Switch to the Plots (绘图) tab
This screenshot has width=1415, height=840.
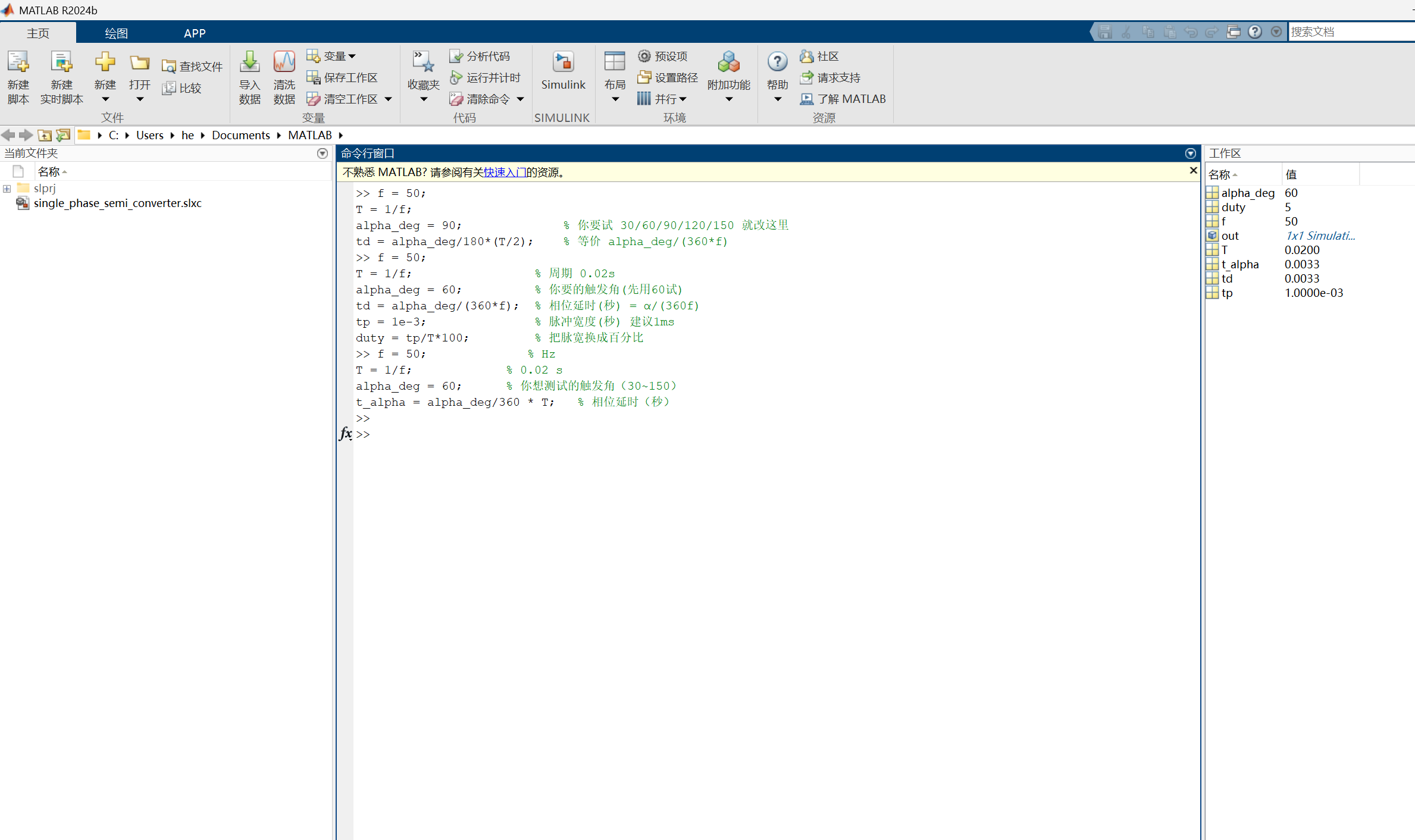pyautogui.click(x=116, y=33)
